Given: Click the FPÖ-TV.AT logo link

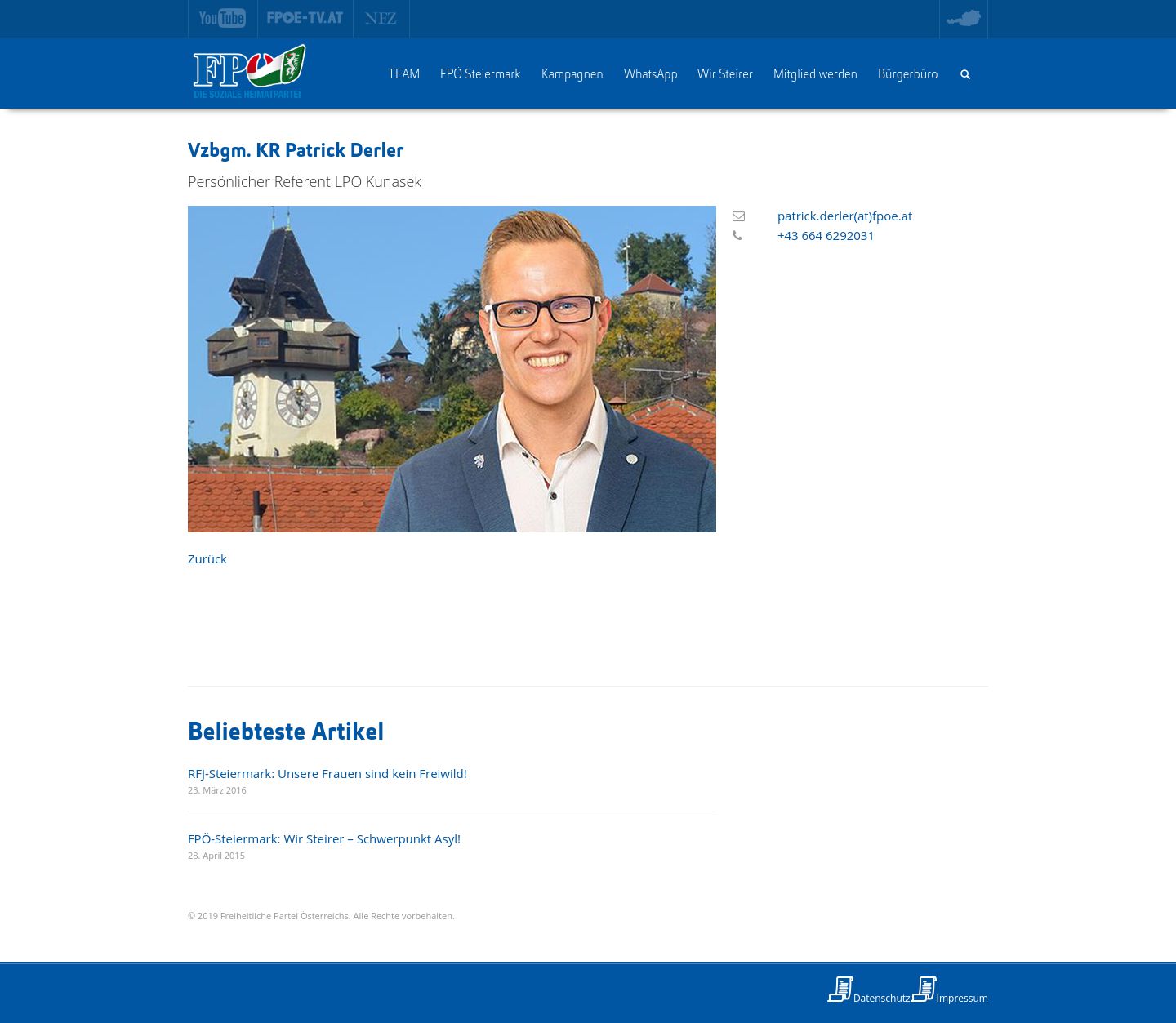Looking at the screenshot, I should pos(305,18).
